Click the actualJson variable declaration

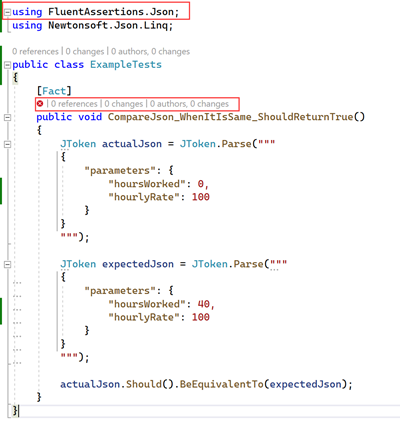pos(132,144)
